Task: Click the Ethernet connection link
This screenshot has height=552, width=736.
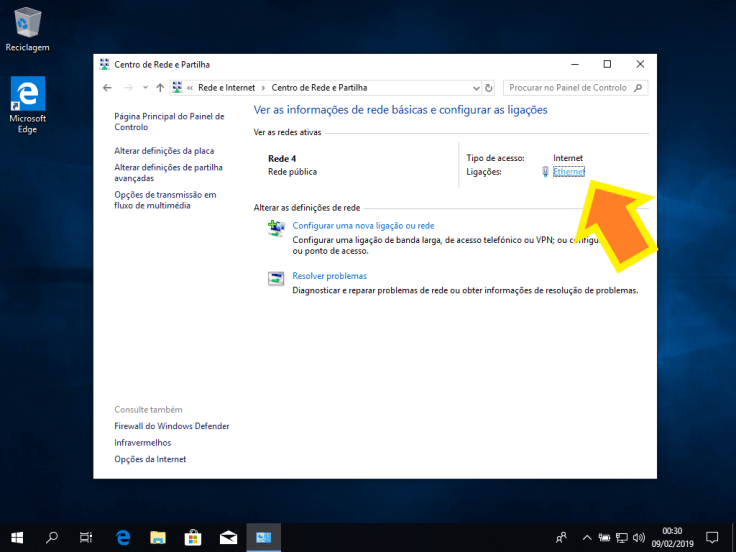Action: point(568,172)
